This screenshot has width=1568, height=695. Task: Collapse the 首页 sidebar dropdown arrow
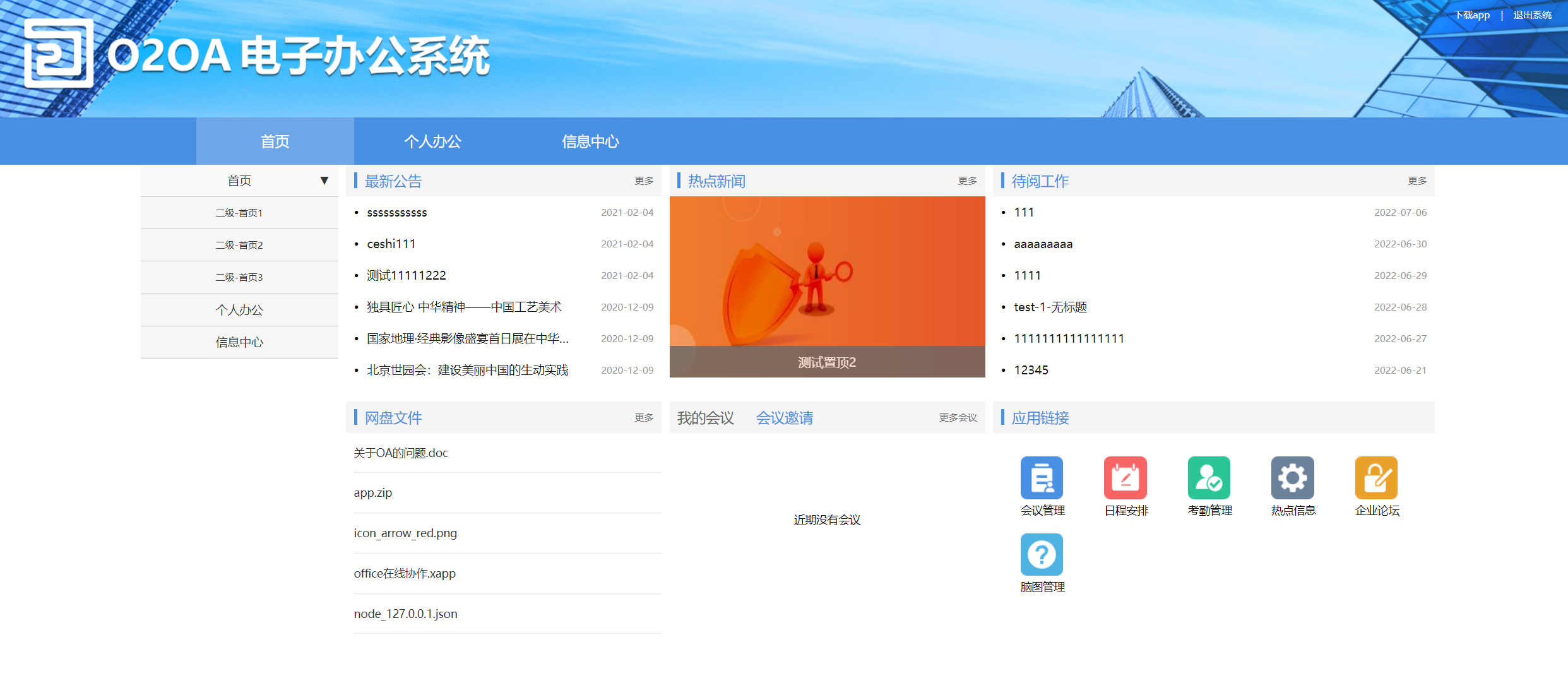[x=324, y=181]
